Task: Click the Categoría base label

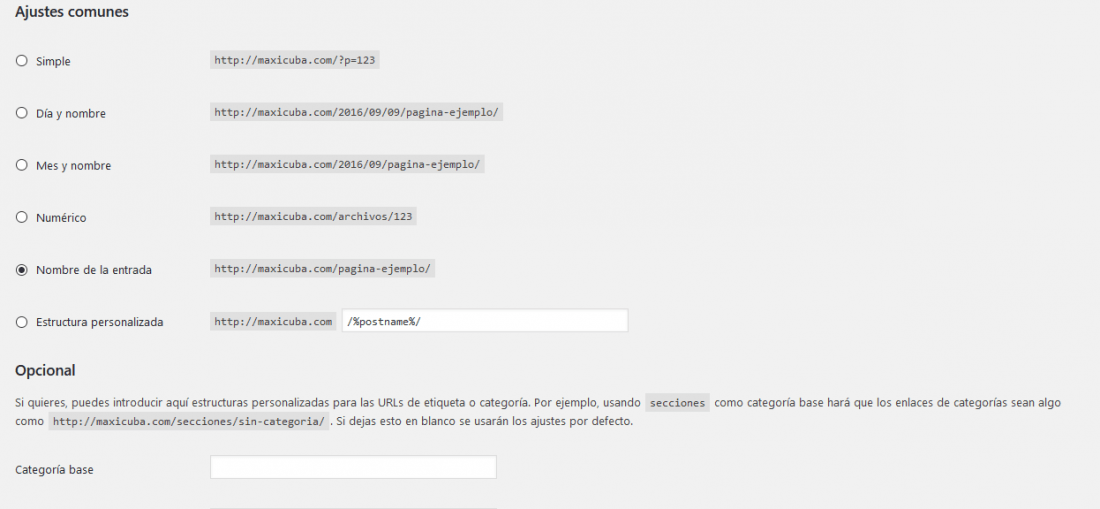Action: (x=54, y=470)
